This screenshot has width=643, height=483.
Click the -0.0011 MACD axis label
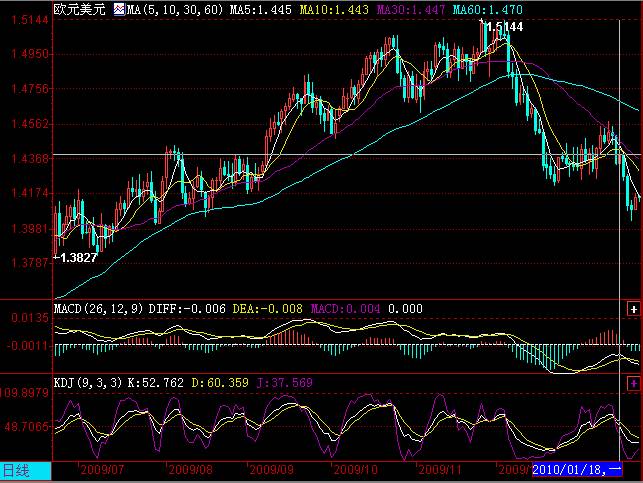[27, 346]
